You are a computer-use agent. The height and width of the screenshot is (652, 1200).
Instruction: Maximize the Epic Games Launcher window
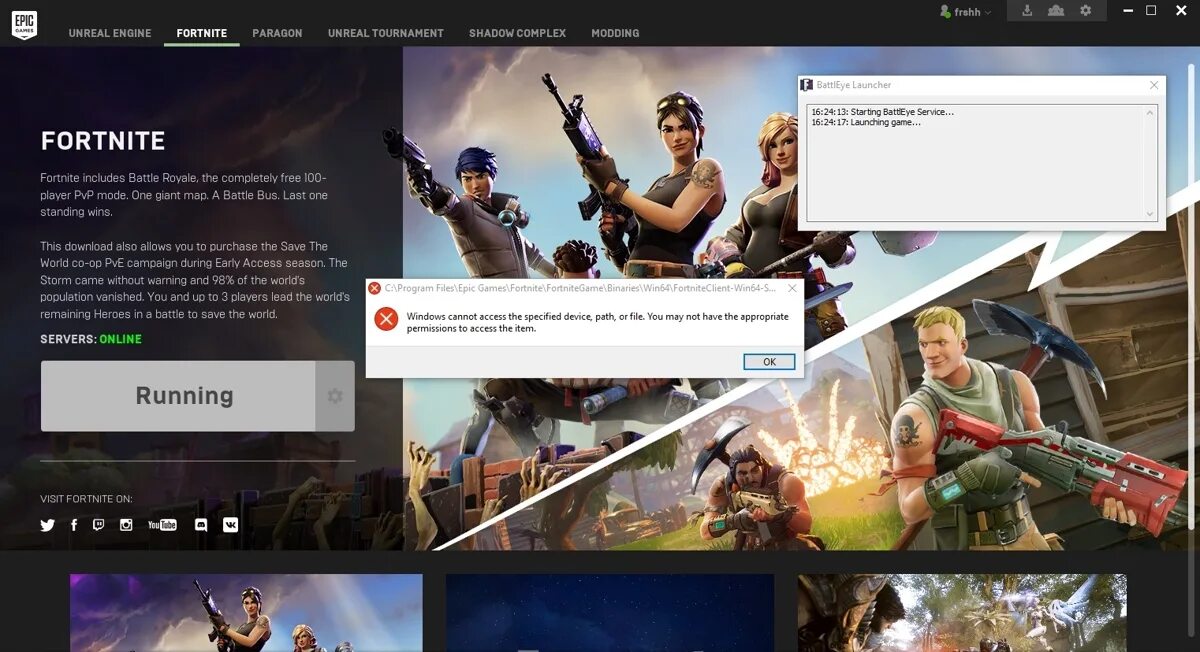pos(1151,11)
